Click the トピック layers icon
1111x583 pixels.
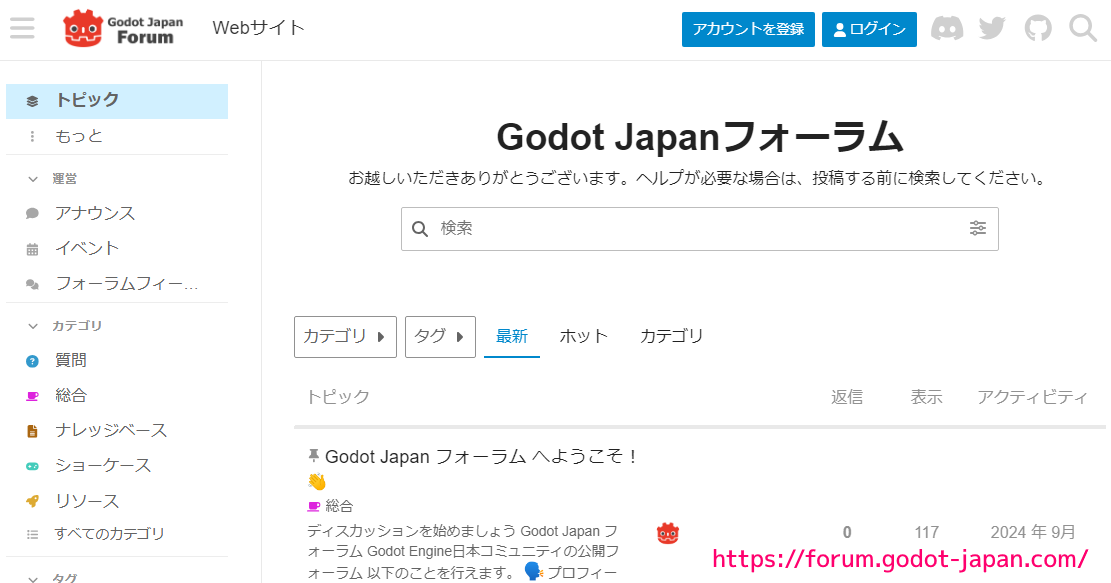click(32, 101)
